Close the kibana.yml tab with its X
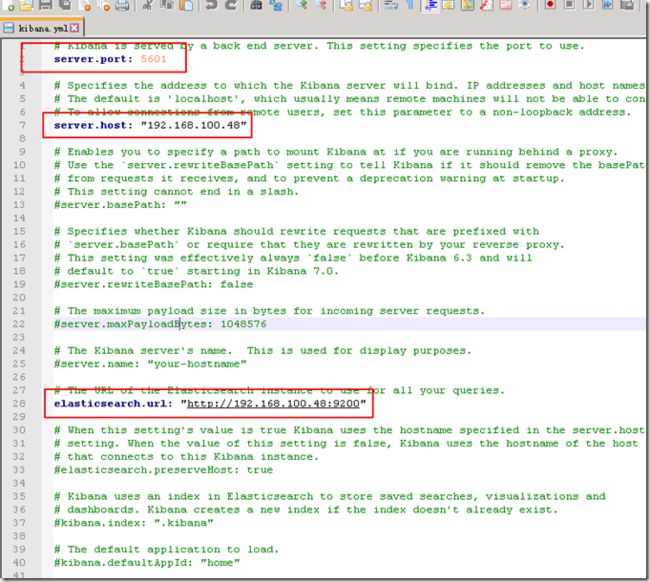 (x=74, y=28)
